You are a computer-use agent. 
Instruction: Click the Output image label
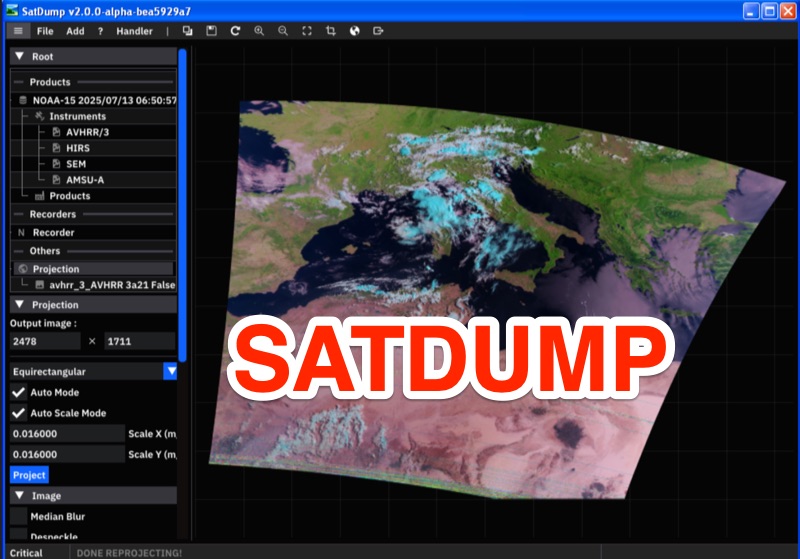(x=43, y=323)
